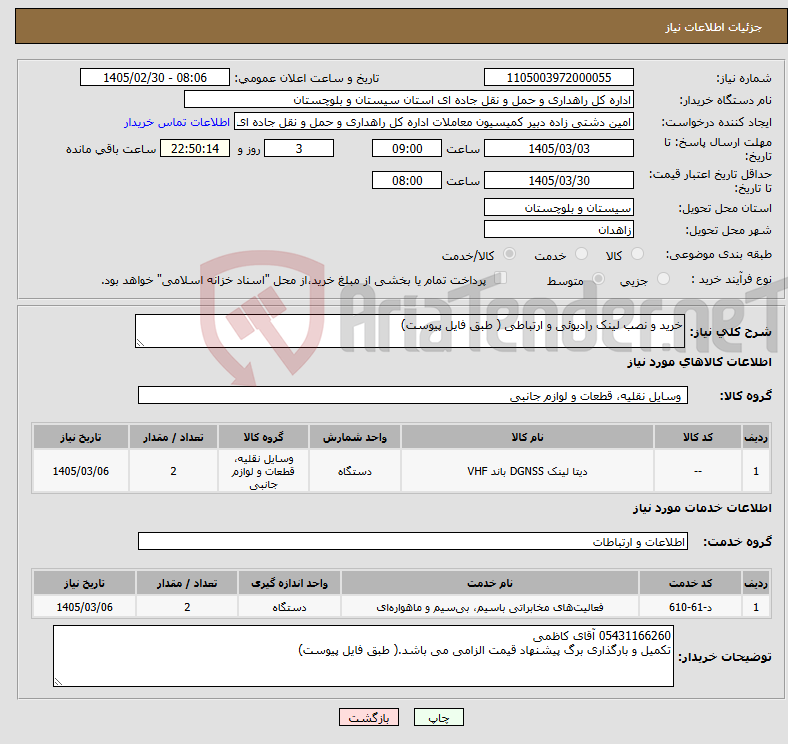Click the price validity date 1405/03/30
This screenshot has height=744, width=788.
coord(558,180)
